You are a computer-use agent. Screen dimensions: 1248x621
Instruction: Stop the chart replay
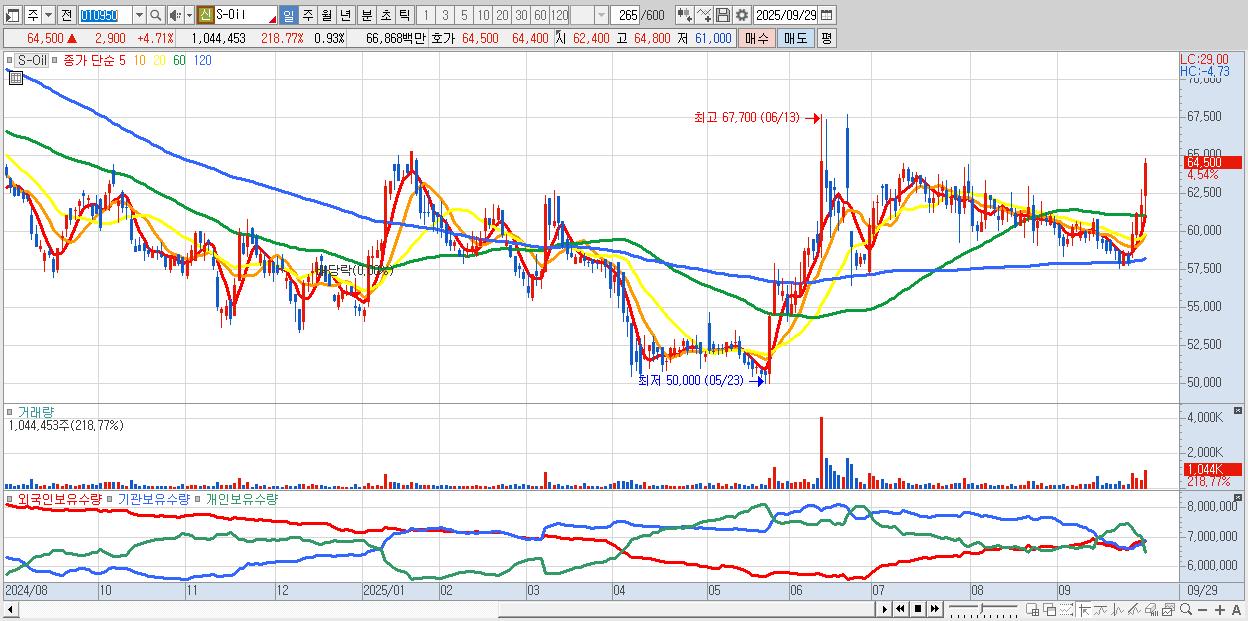click(917, 609)
